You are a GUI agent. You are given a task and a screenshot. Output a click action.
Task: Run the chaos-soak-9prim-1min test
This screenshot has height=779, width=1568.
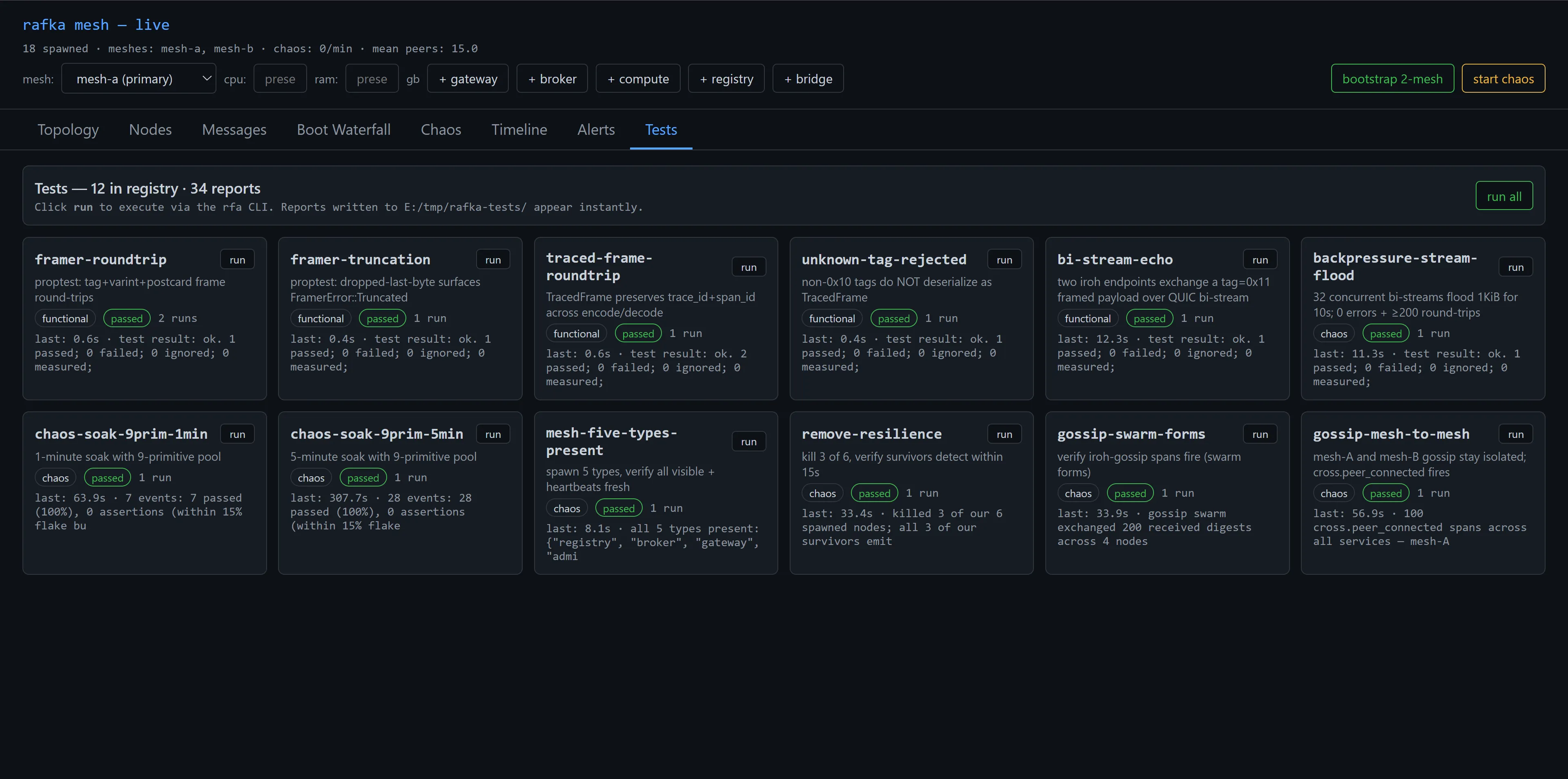click(x=237, y=434)
